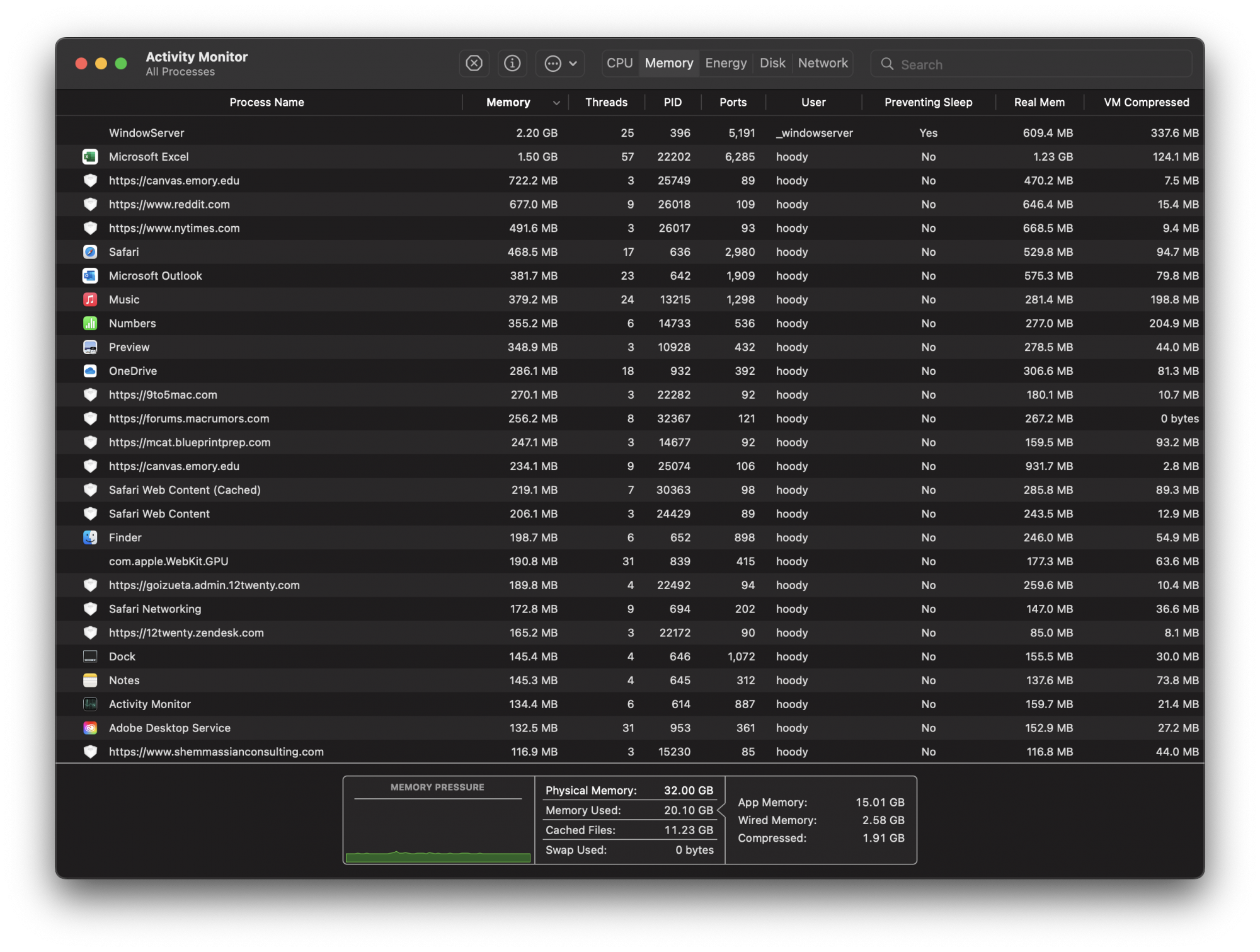Click the OneDrive cloud icon
The width and height of the screenshot is (1260, 952).
[x=90, y=371]
